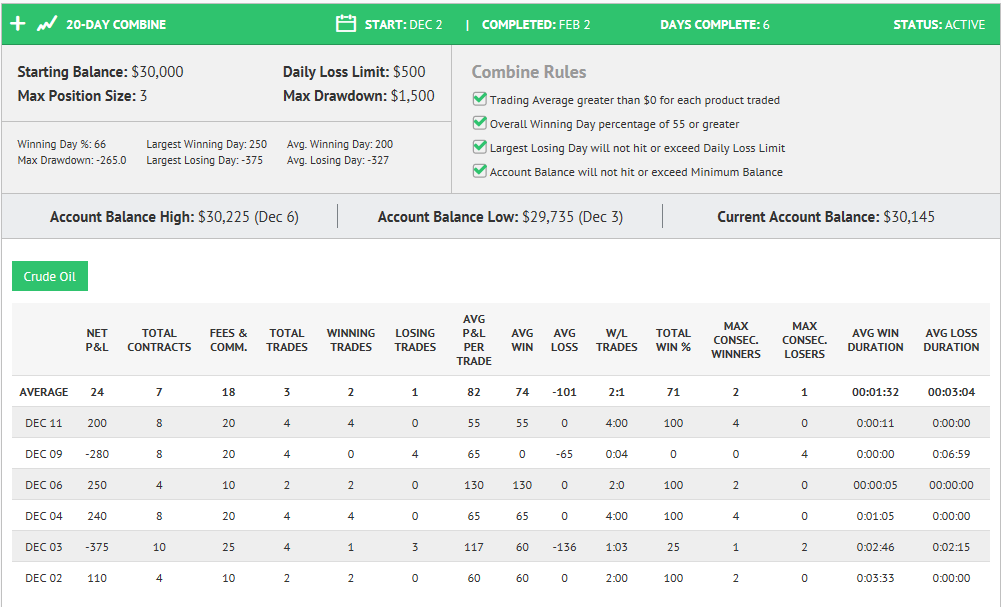Select the AVERAGE row label

pos(43,392)
